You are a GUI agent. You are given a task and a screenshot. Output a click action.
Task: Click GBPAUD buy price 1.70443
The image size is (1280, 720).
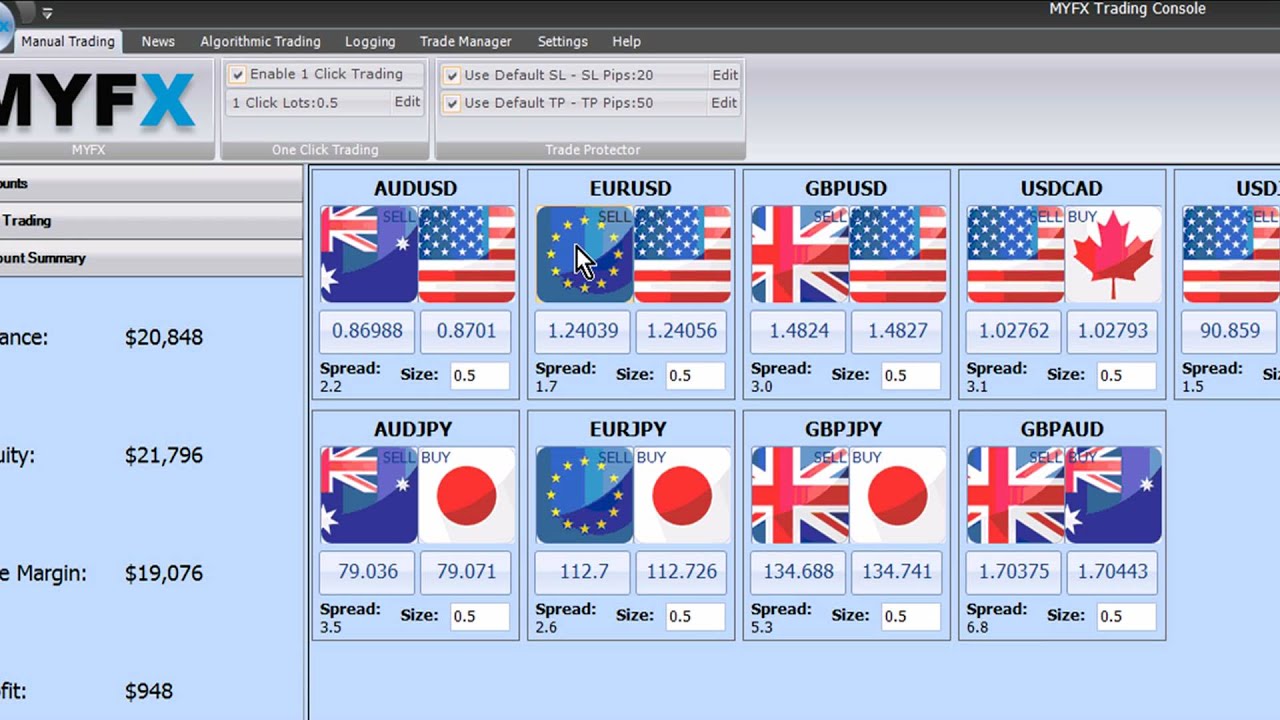tap(1114, 572)
